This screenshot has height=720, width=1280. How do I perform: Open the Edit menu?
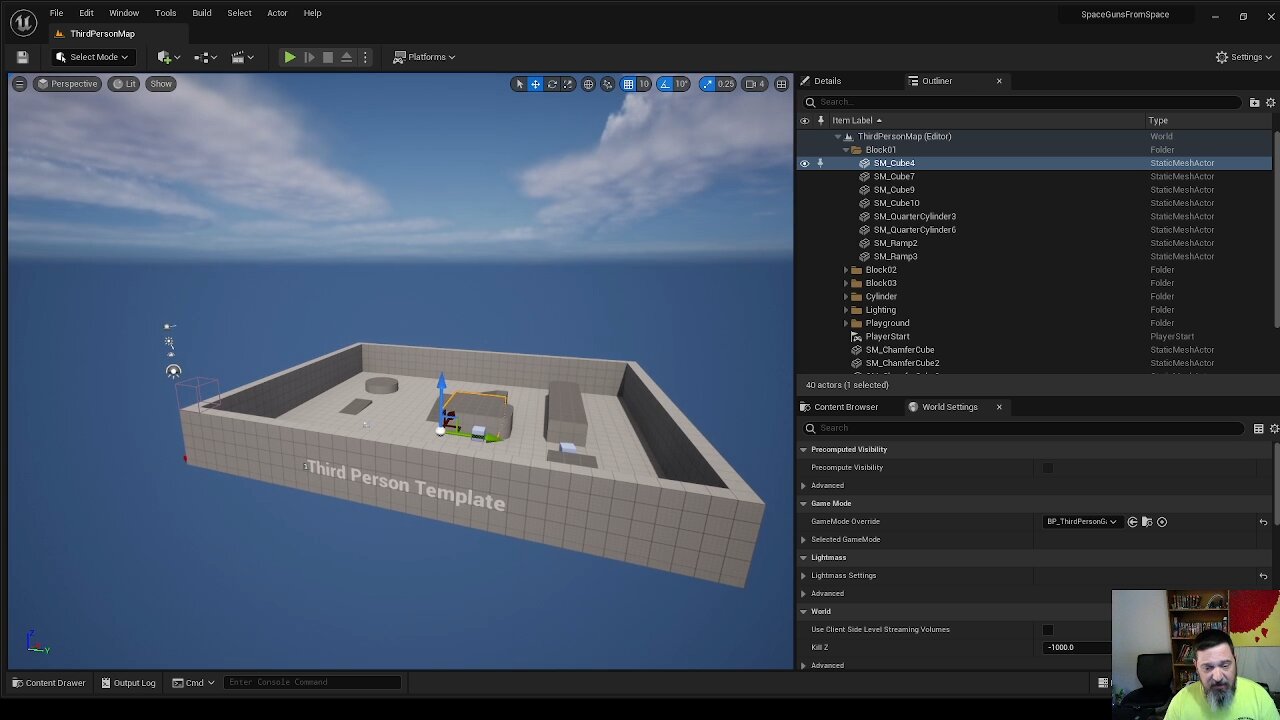point(86,13)
